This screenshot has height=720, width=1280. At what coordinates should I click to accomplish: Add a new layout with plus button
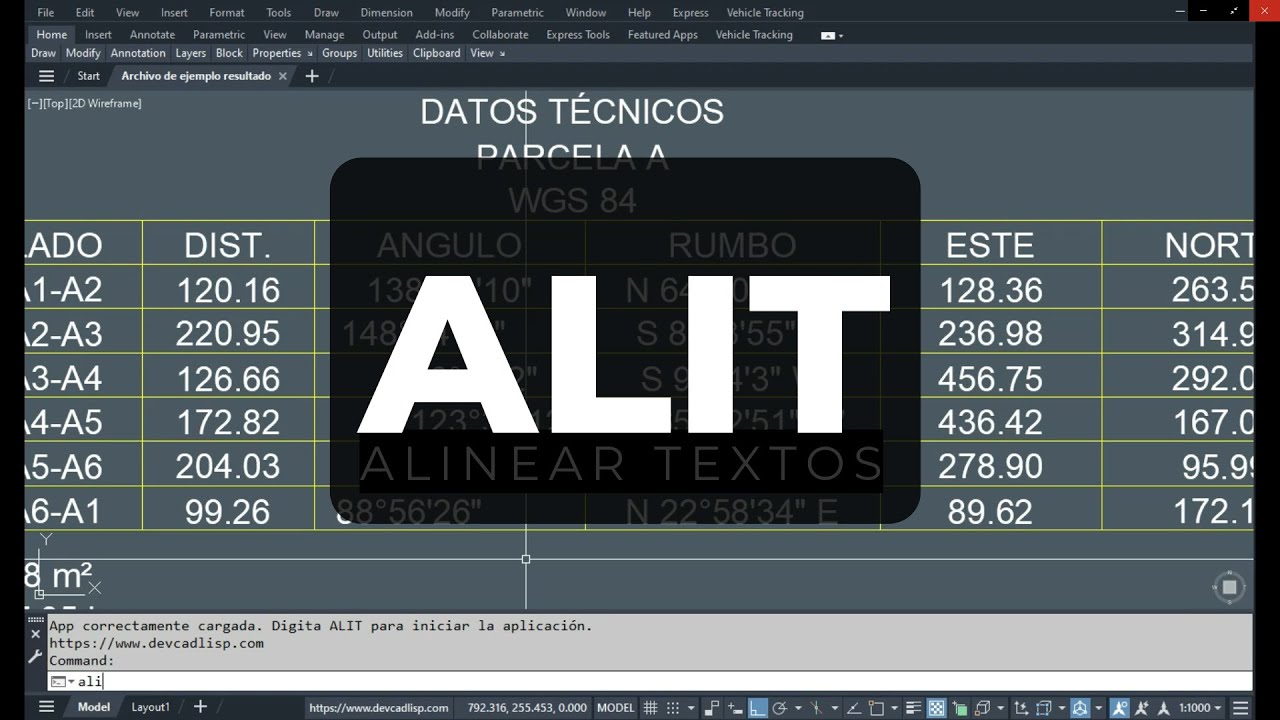[x=200, y=707]
